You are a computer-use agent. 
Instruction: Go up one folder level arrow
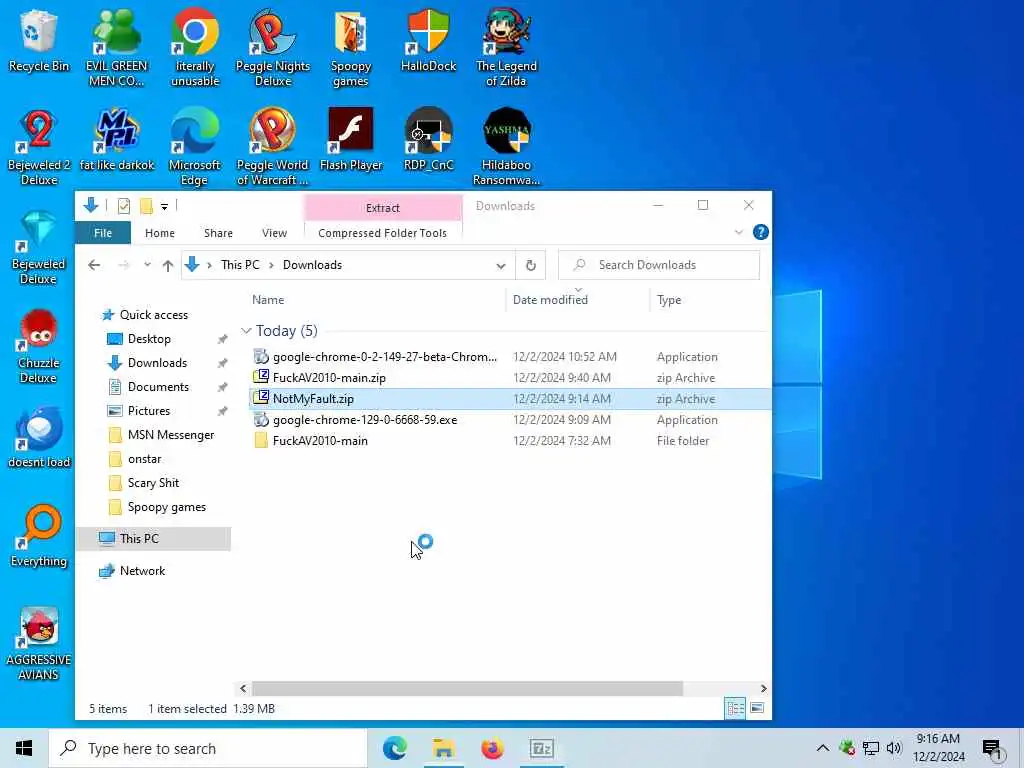pyautogui.click(x=168, y=265)
